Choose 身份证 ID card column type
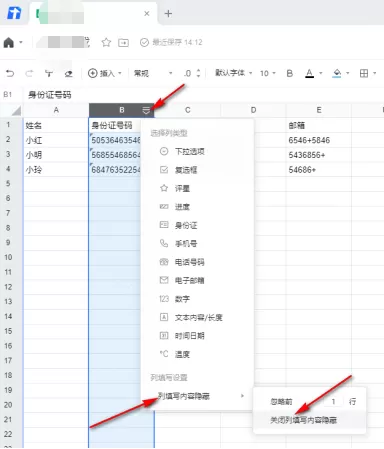 [x=197, y=225]
